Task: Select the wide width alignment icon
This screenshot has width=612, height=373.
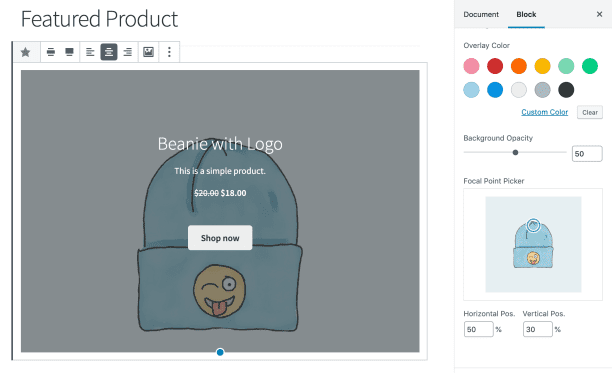Action: point(51,52)
